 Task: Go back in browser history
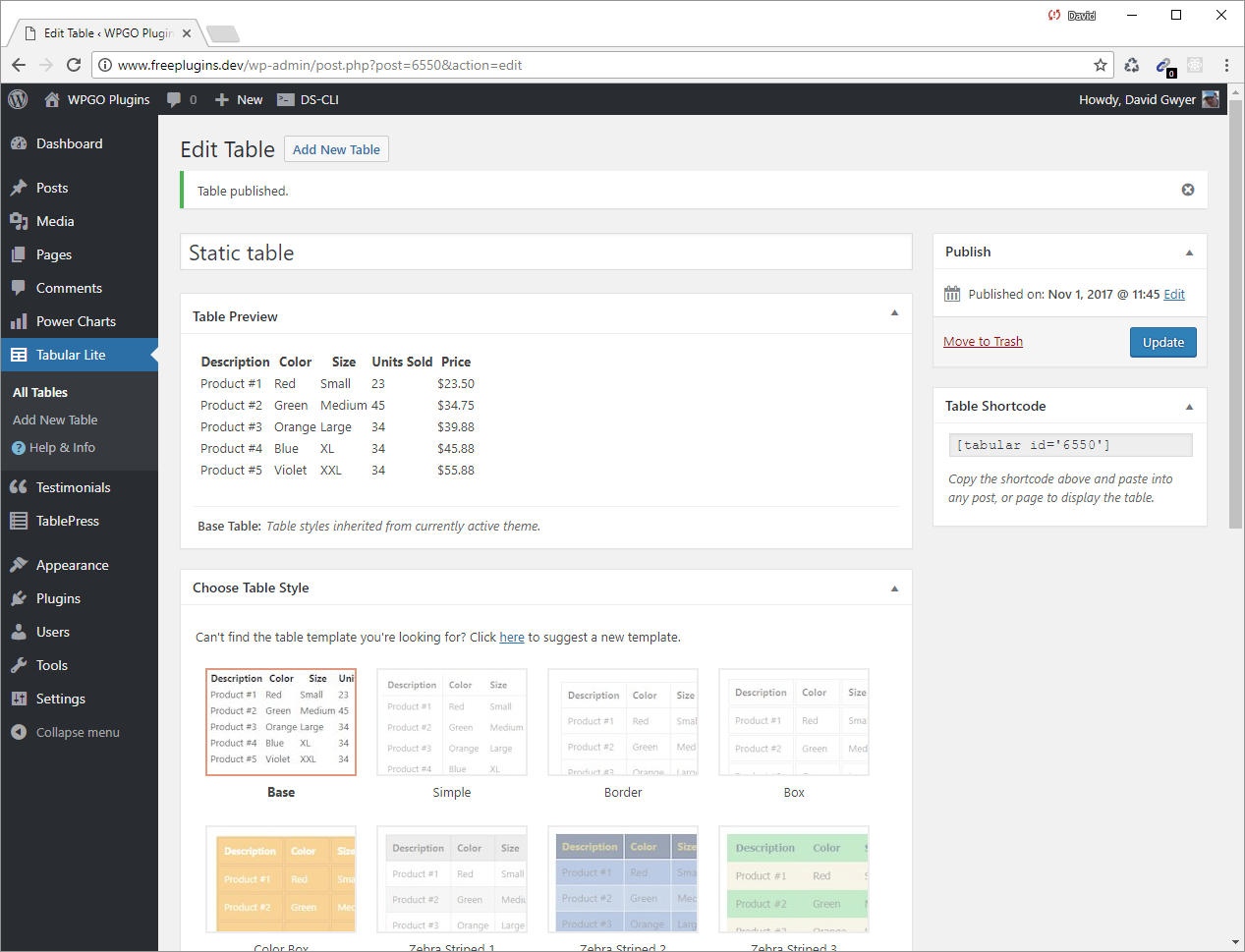tap(19, 65)
